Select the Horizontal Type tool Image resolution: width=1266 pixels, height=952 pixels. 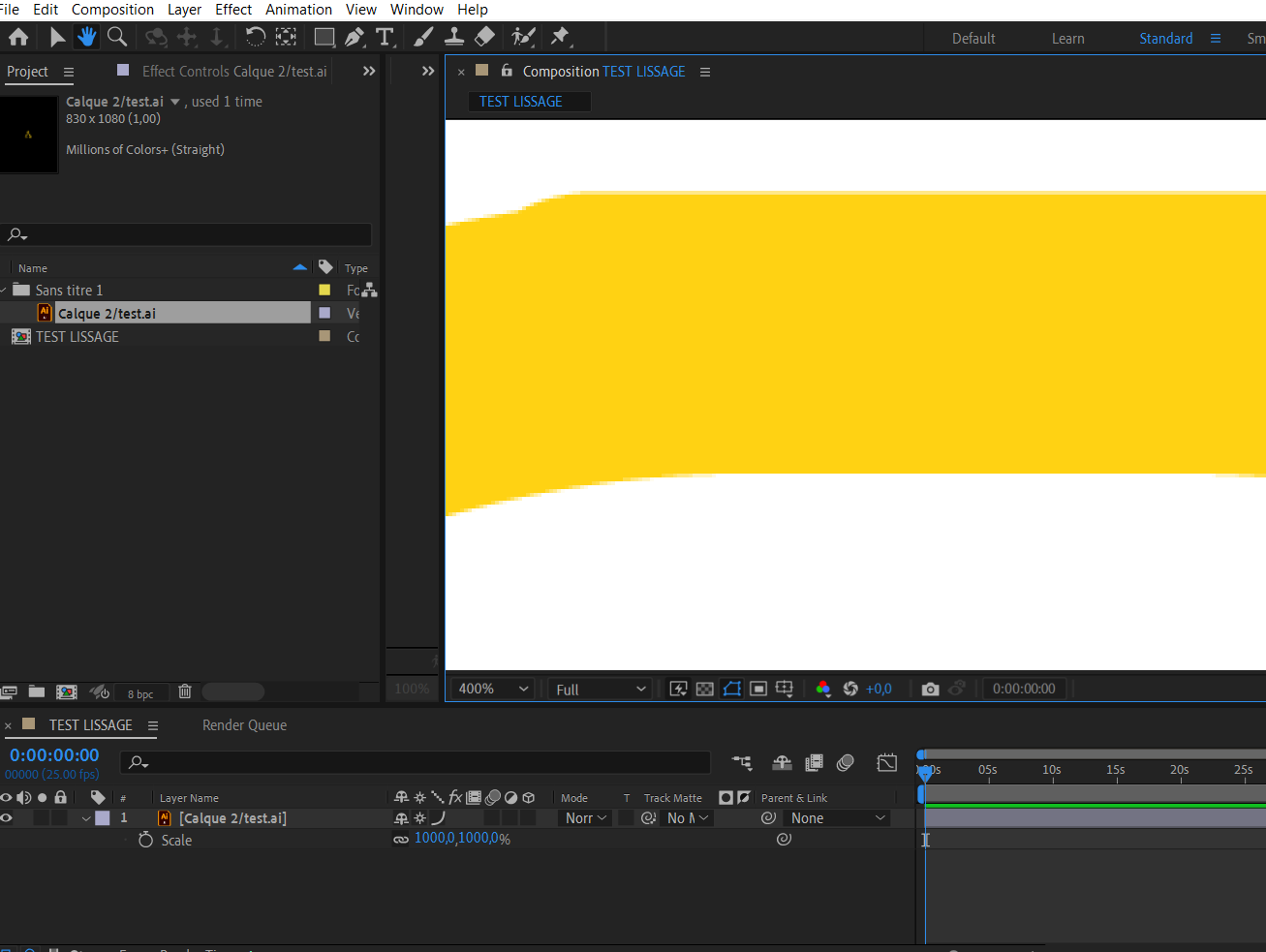tap(385, 38)
